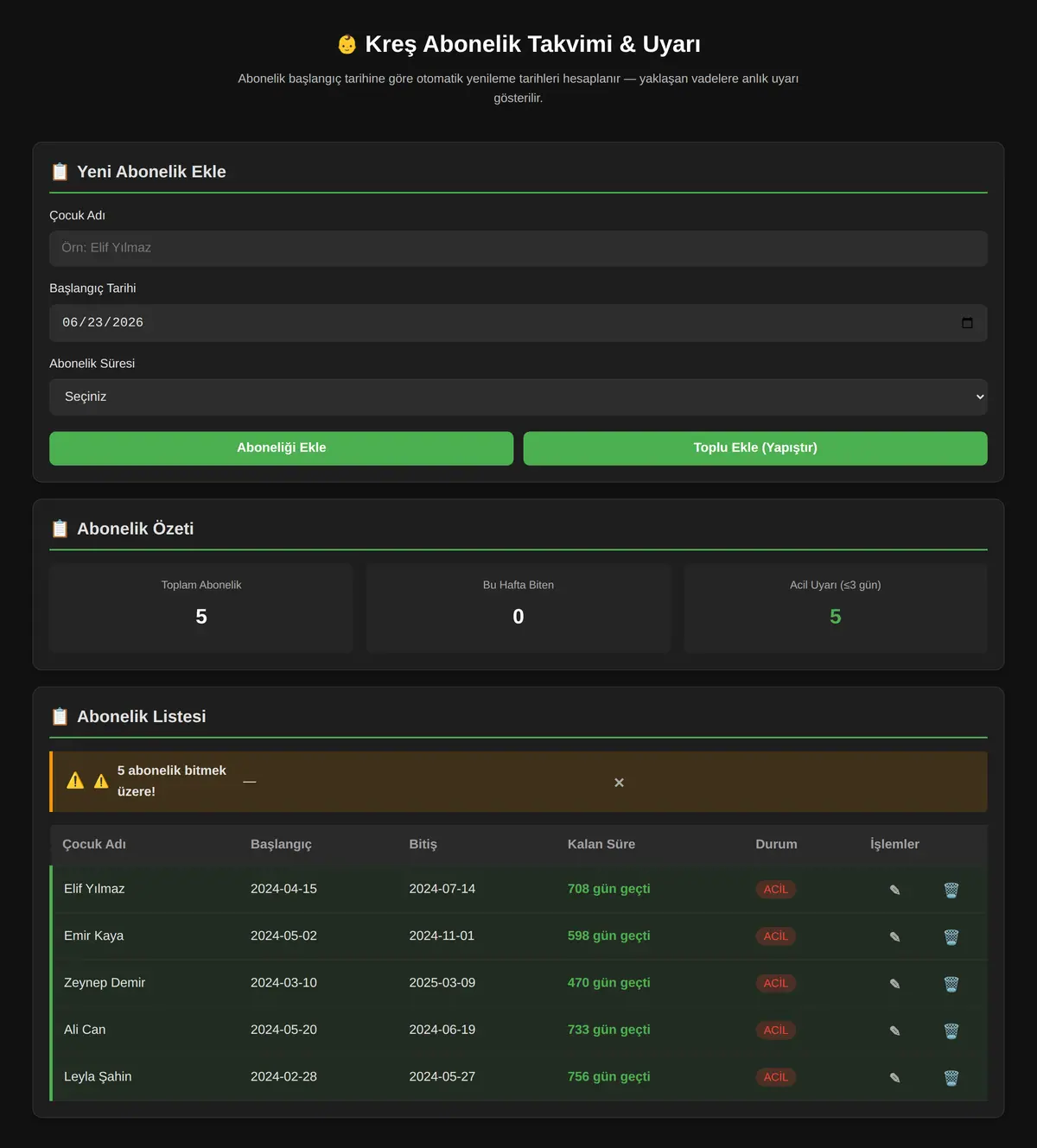Select the Bitiş column header

click(x=423, y=844)
